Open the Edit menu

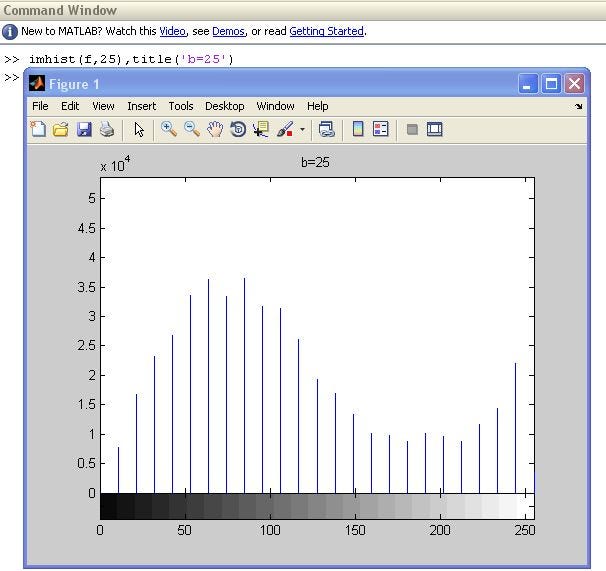click(x=70, y=106)
